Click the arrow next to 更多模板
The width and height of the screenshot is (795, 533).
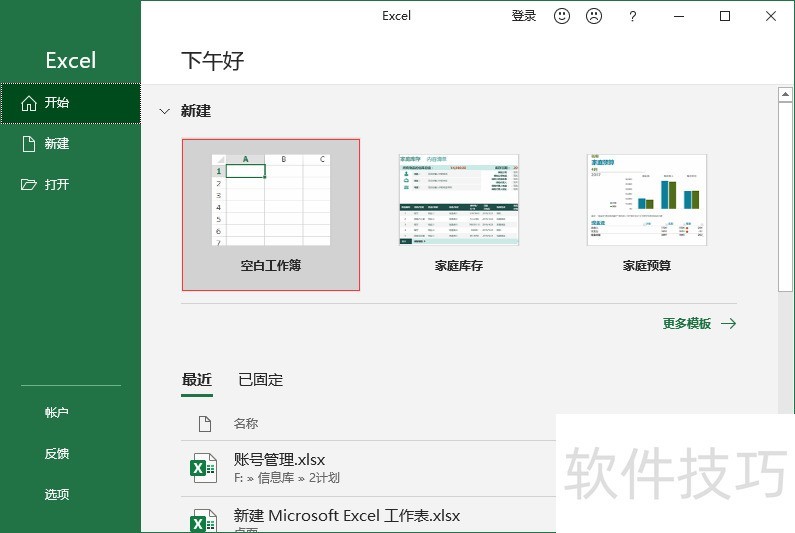tap(729, 324)
